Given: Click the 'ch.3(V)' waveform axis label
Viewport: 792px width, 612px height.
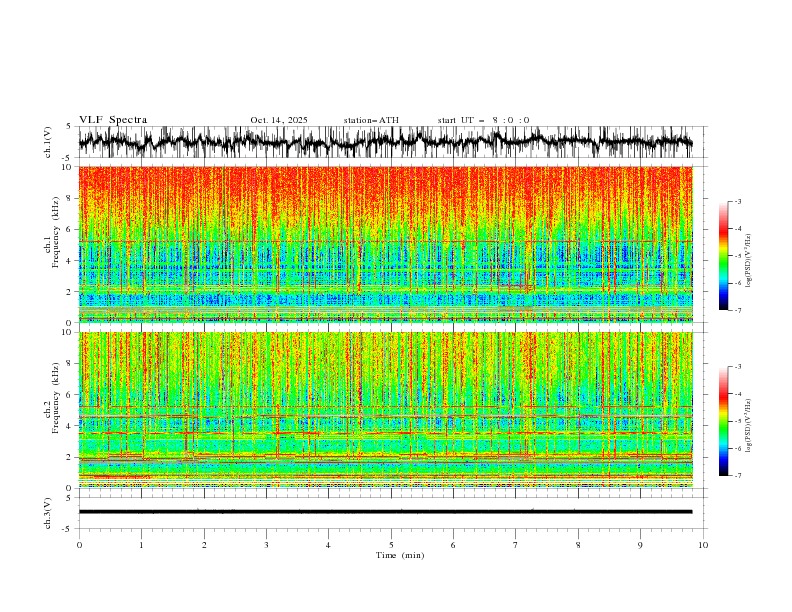Looking at the screenshot, I should 48,513.
